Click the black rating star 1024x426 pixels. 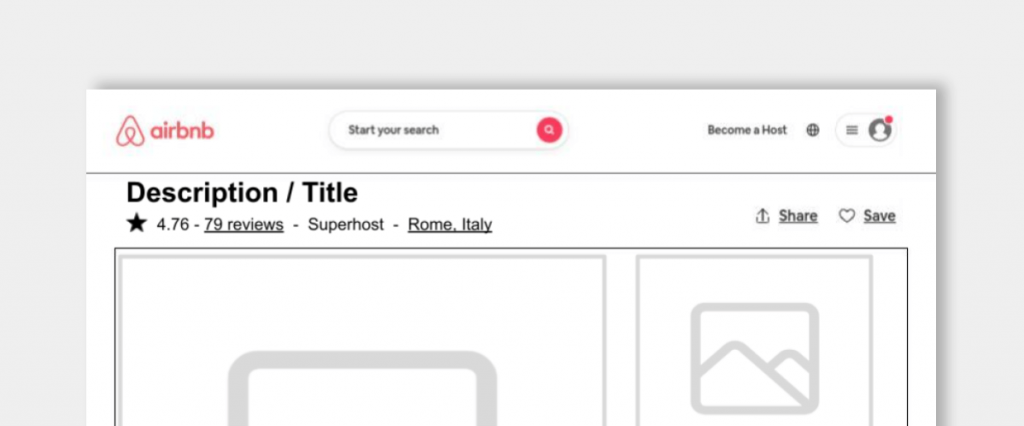pyautogui.click(x=136, y=223)
